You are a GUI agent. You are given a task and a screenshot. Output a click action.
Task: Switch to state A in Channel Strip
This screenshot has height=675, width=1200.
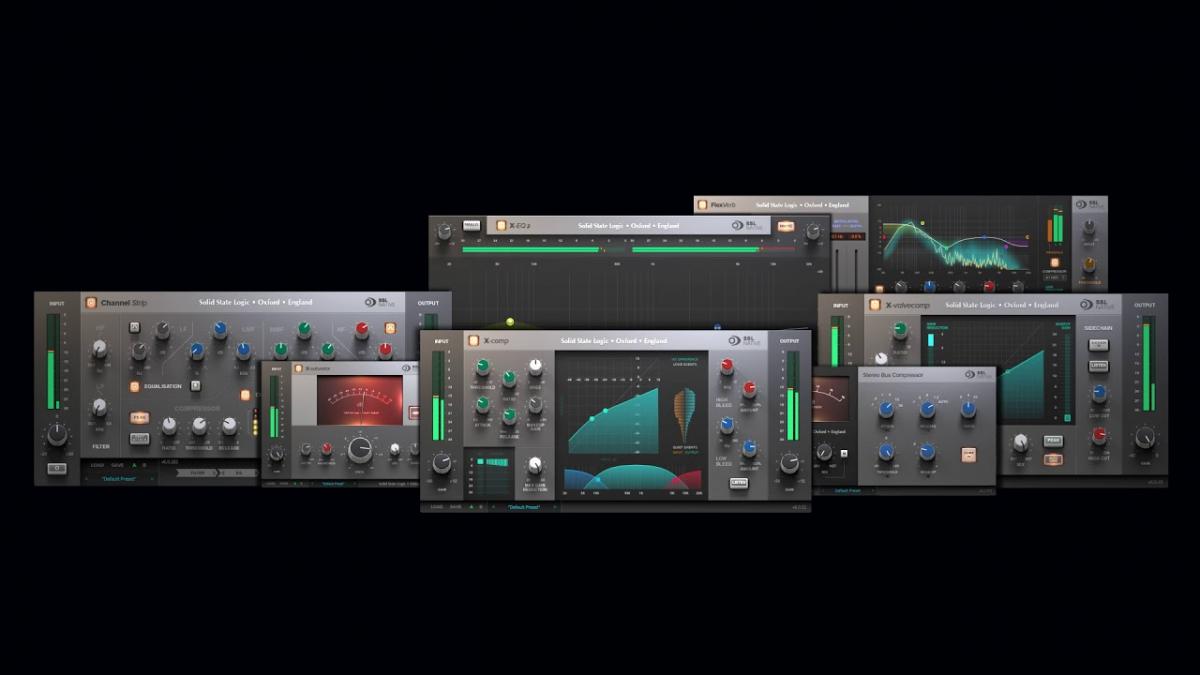[x=136, y=465]
